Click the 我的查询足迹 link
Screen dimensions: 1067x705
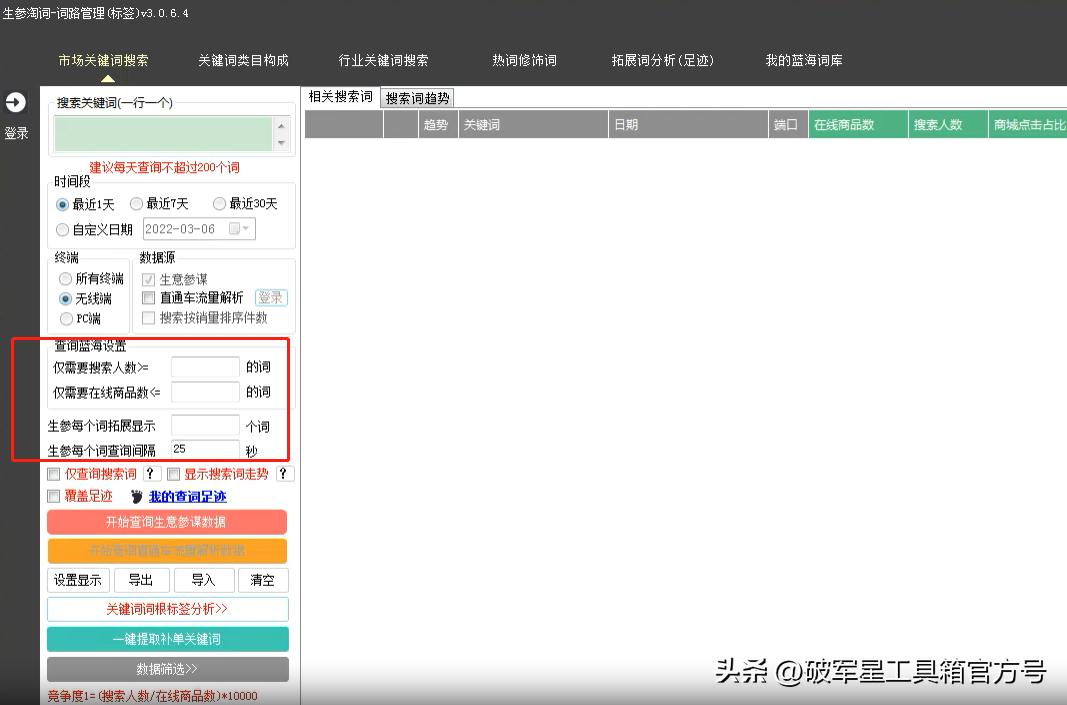186,496
